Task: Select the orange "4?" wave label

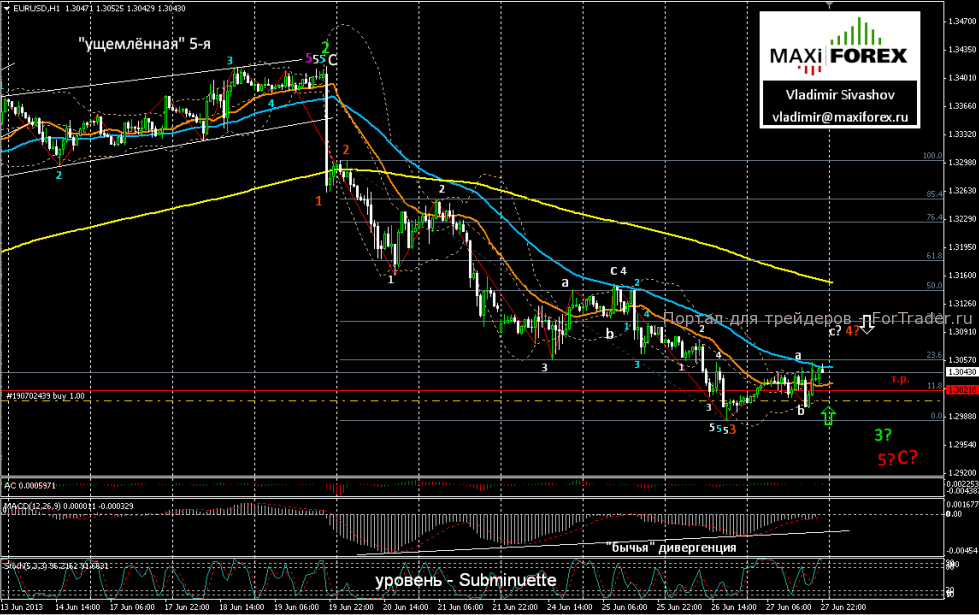Action: pos(854,329)
